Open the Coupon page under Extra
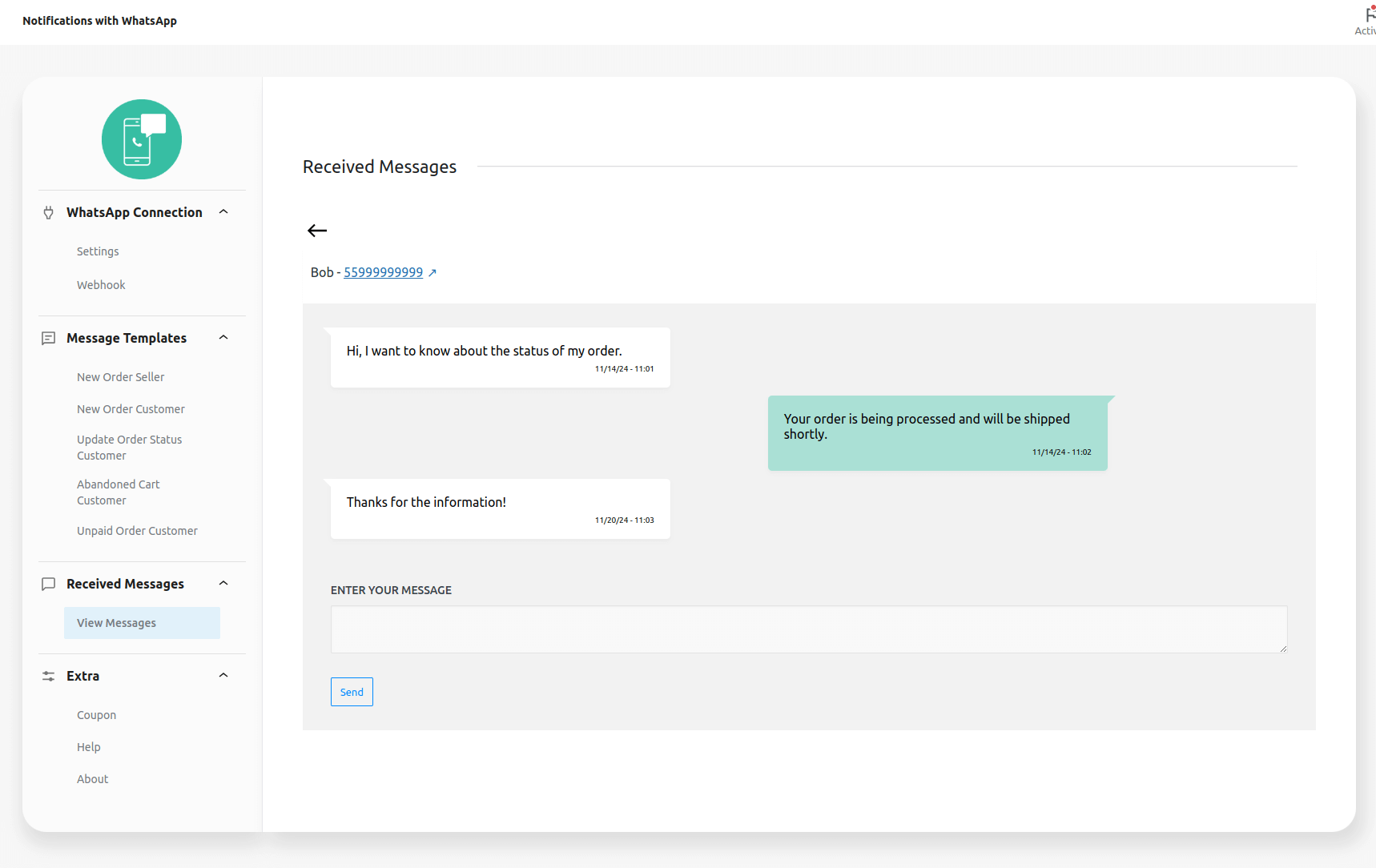This screenshot has height=868, width=1376. pyautogui.click(x=96, y=714)
